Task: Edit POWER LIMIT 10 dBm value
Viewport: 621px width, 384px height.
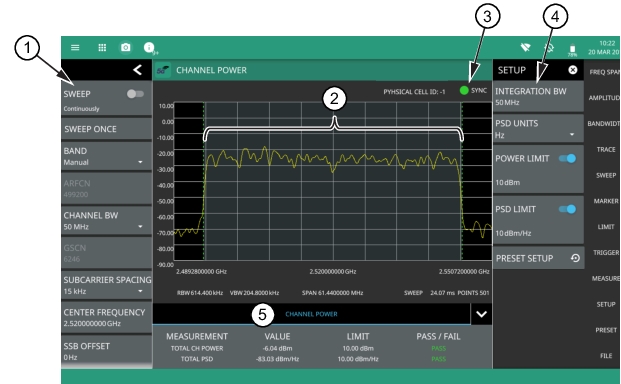Action: click(508, 182)
